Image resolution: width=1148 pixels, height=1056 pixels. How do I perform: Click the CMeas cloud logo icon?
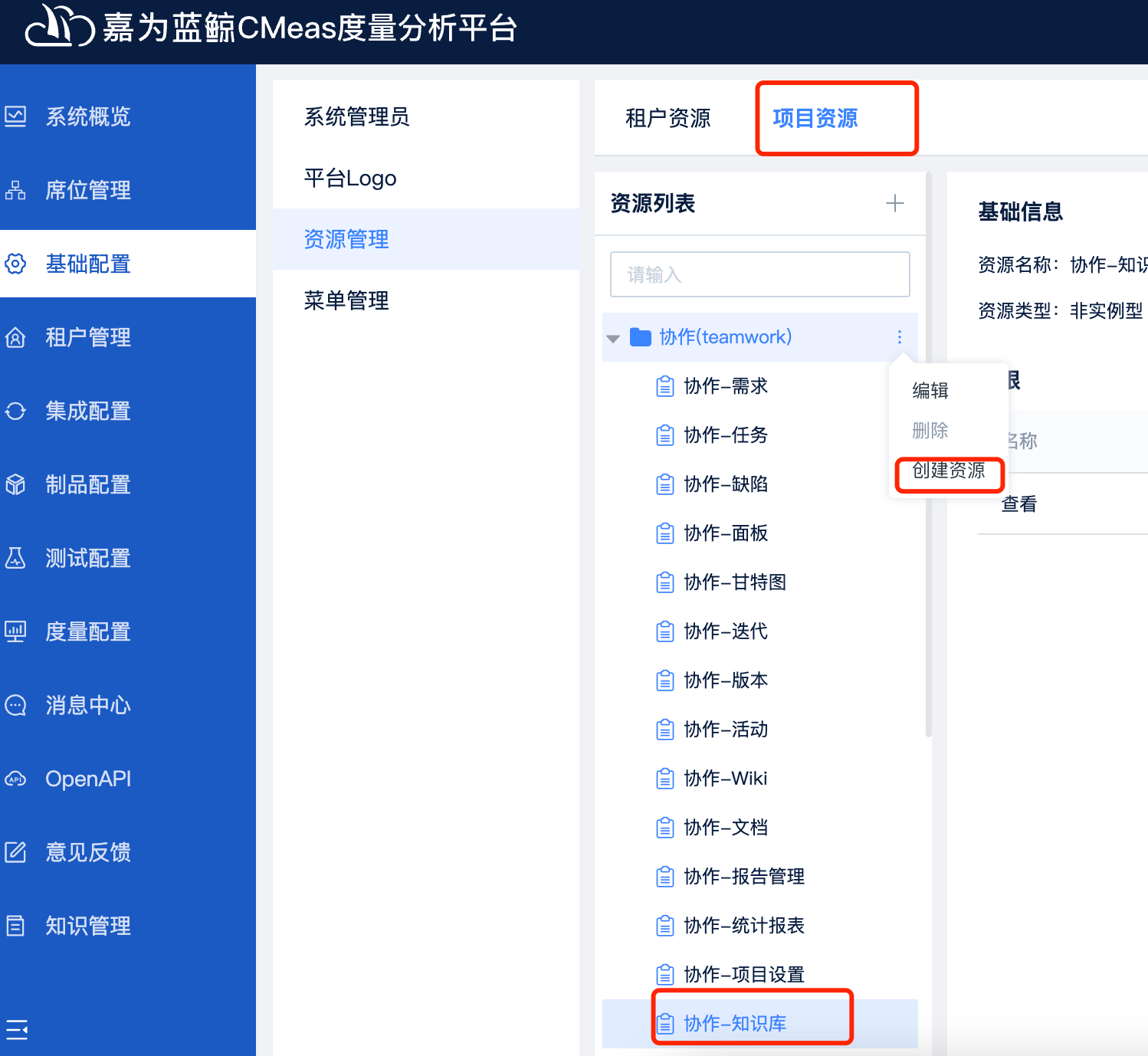click(x=60, y=27)
